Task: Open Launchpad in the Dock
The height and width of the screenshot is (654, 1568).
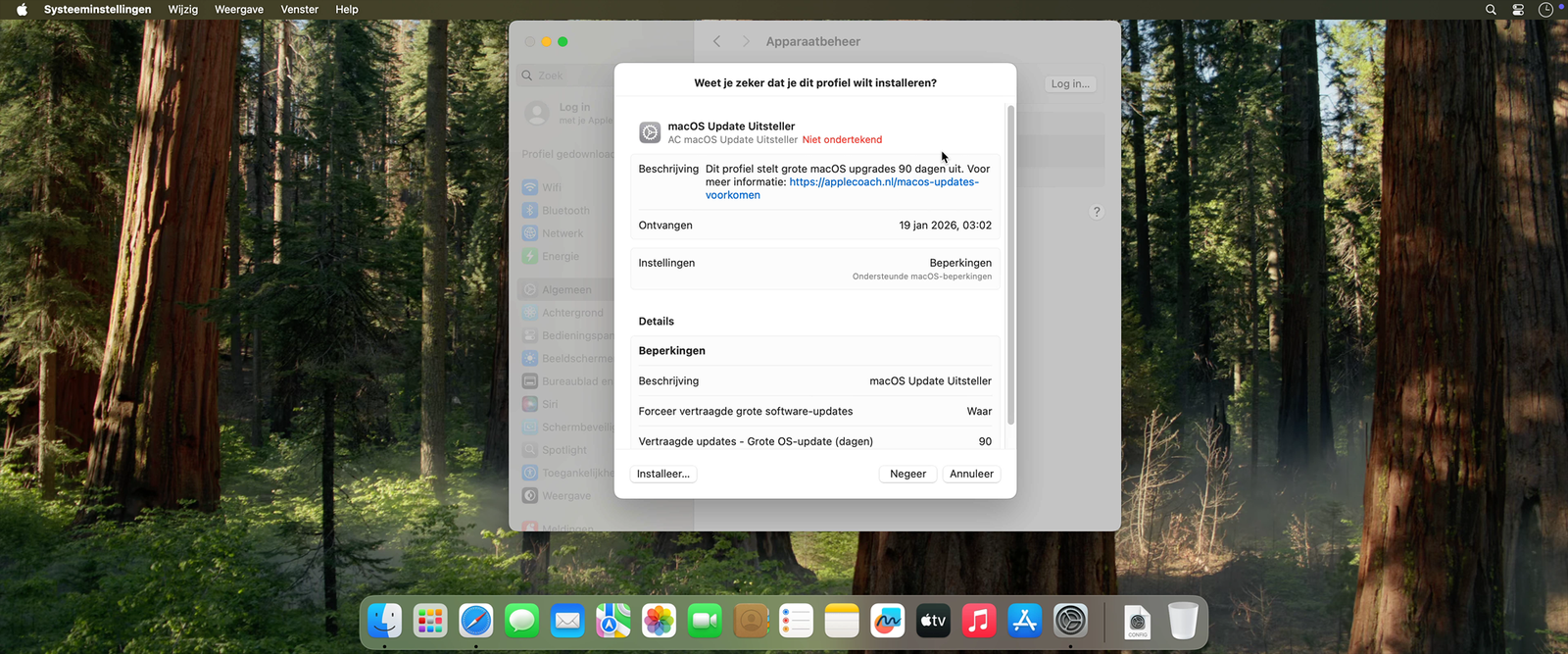Action: point(430,621)
